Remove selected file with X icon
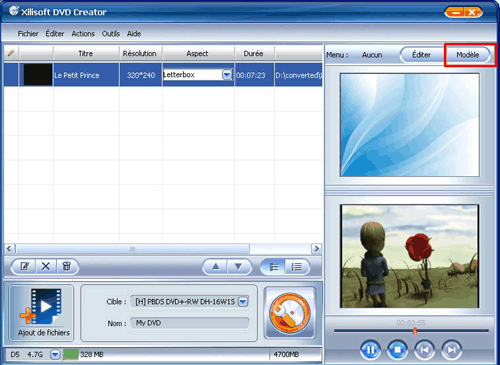The width and height of the screenshot is (500, 365). pos(46,266)
